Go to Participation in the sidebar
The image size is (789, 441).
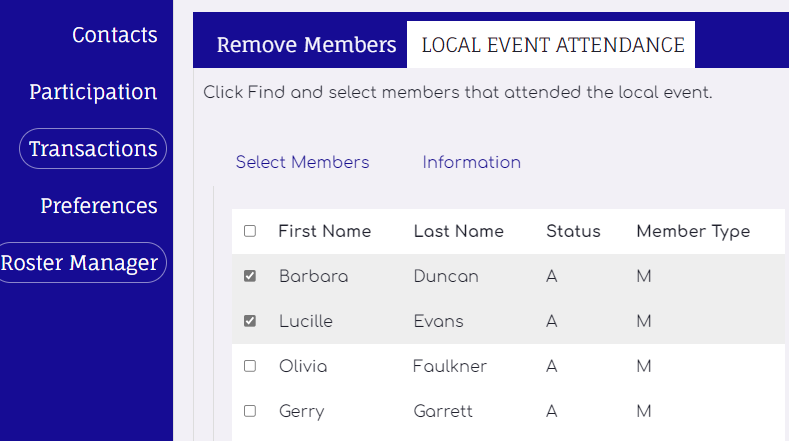[93, 92]
